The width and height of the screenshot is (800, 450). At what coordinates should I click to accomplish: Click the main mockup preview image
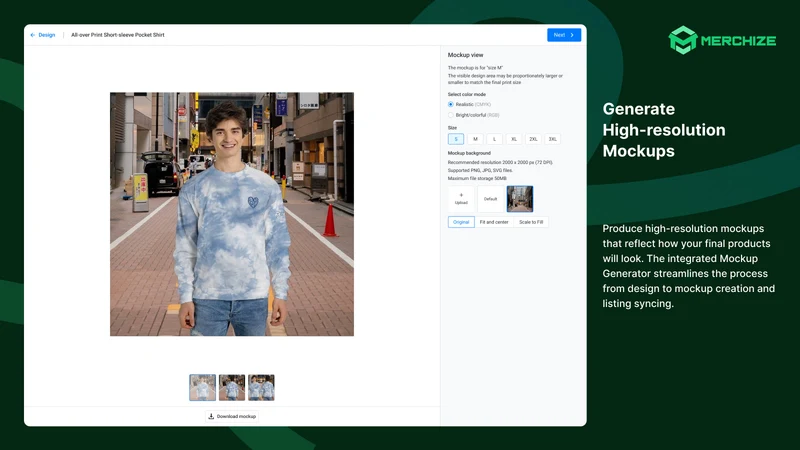[x=232, y=214]
